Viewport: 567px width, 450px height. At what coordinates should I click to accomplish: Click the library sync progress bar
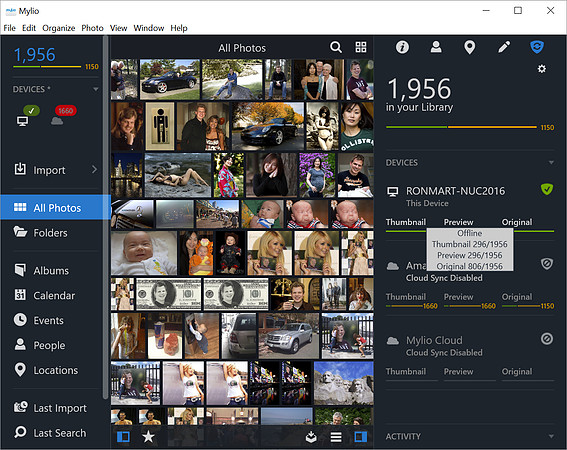(461, 127)
